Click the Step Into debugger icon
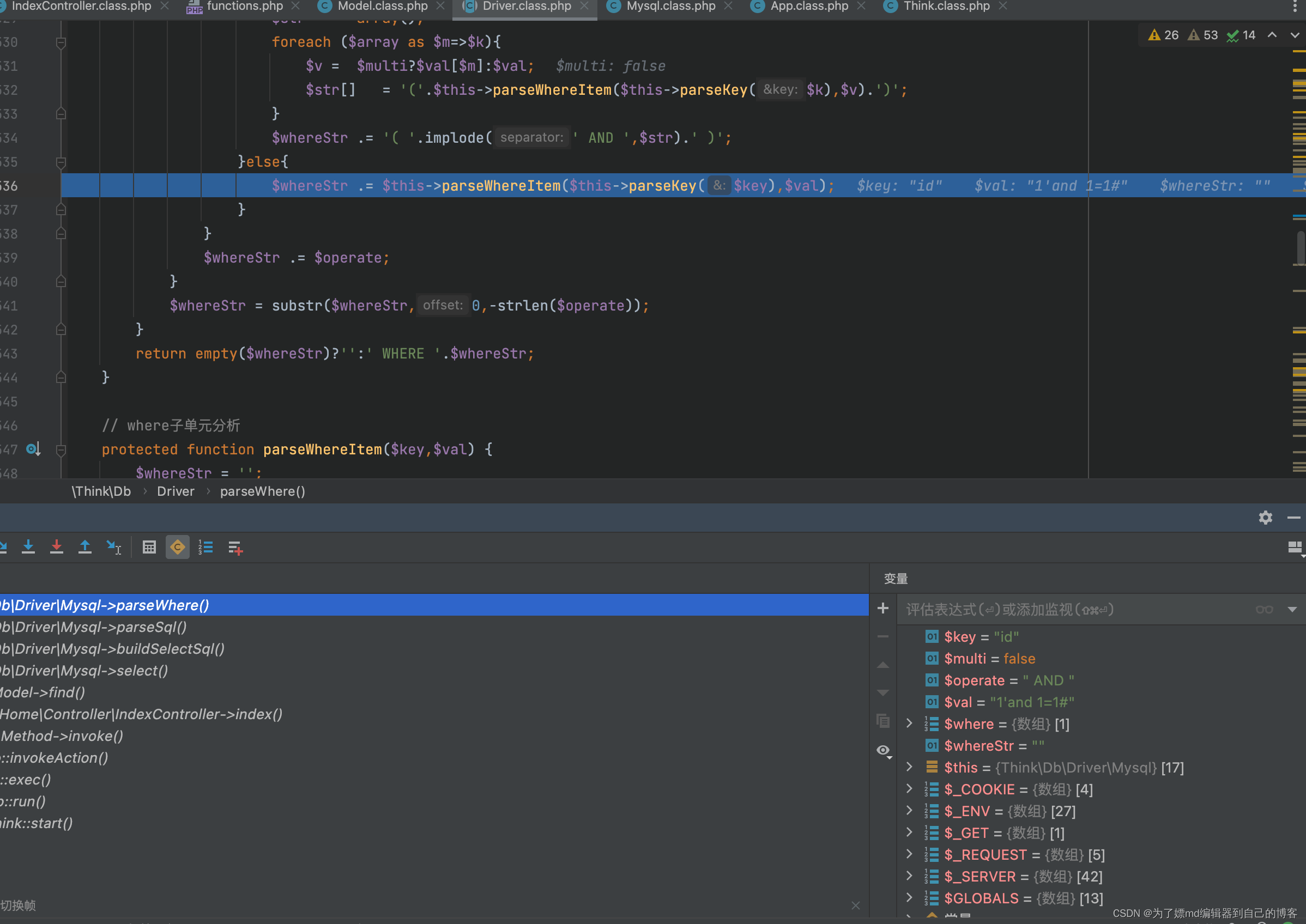Screen dimensions: 1306x924 click(28, 548)
